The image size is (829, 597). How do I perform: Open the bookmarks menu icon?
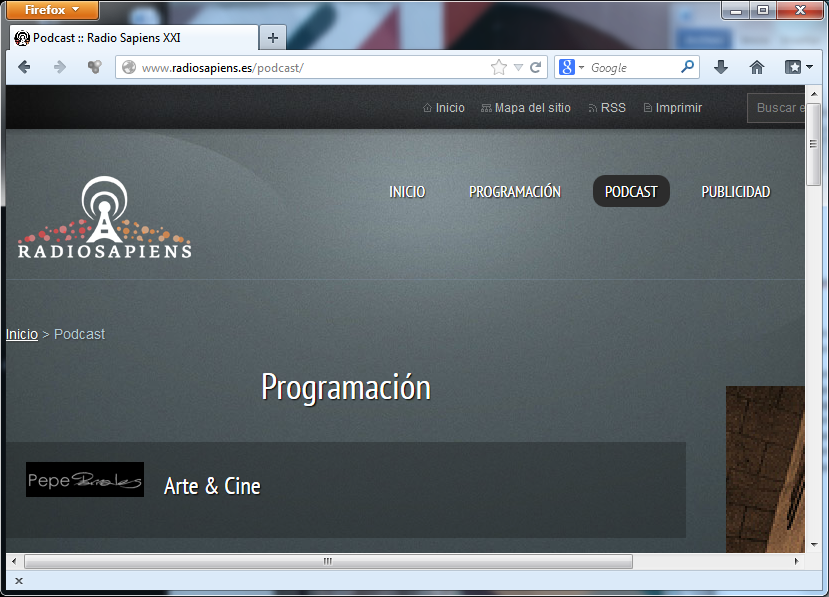coord(798,67)
